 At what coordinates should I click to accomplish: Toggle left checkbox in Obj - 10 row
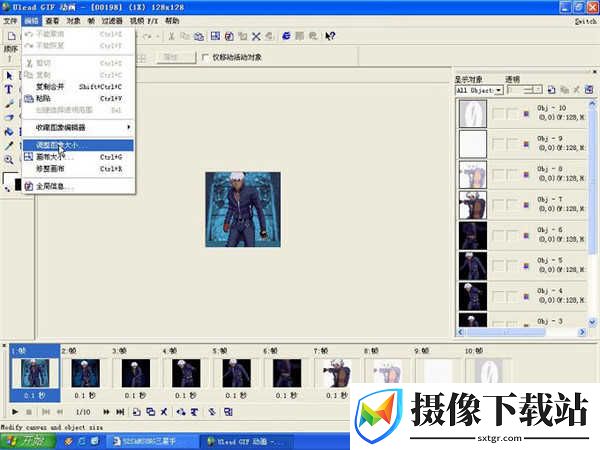498,114
